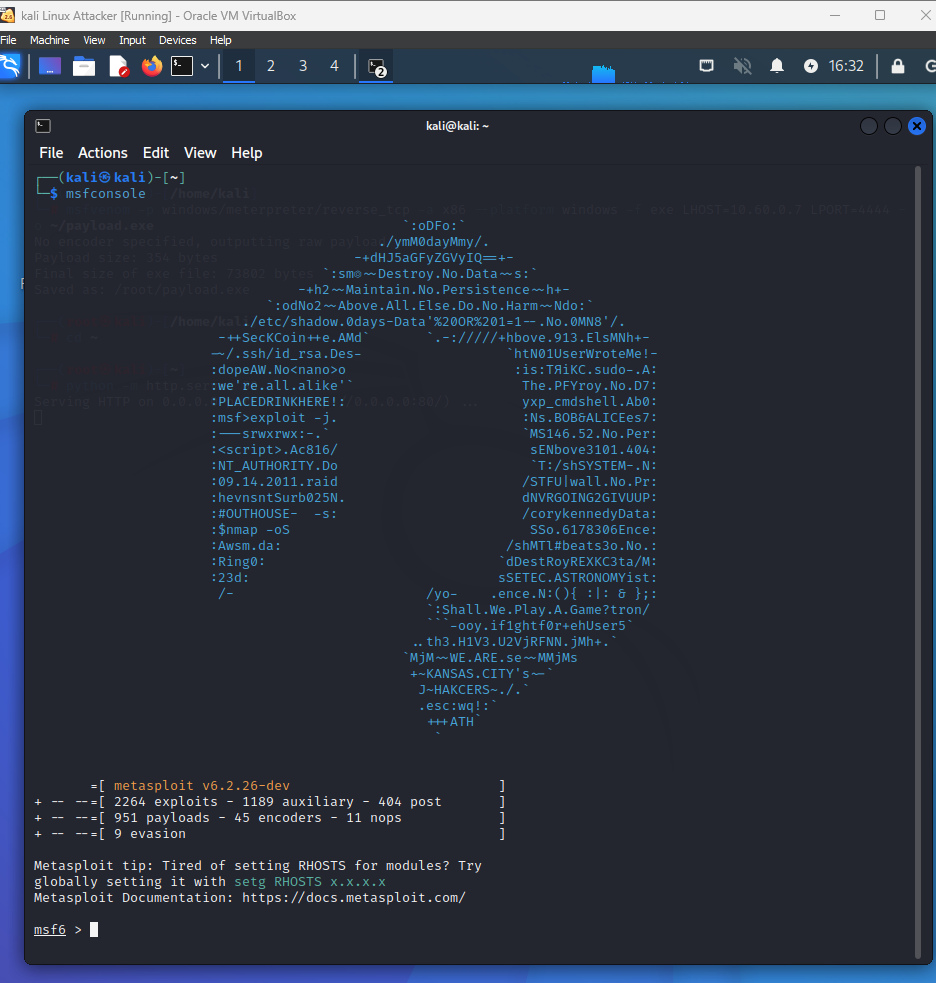936x983 pixels.
Task: Unmute audio via the crossed speaker icon
Action: point(744,65)
